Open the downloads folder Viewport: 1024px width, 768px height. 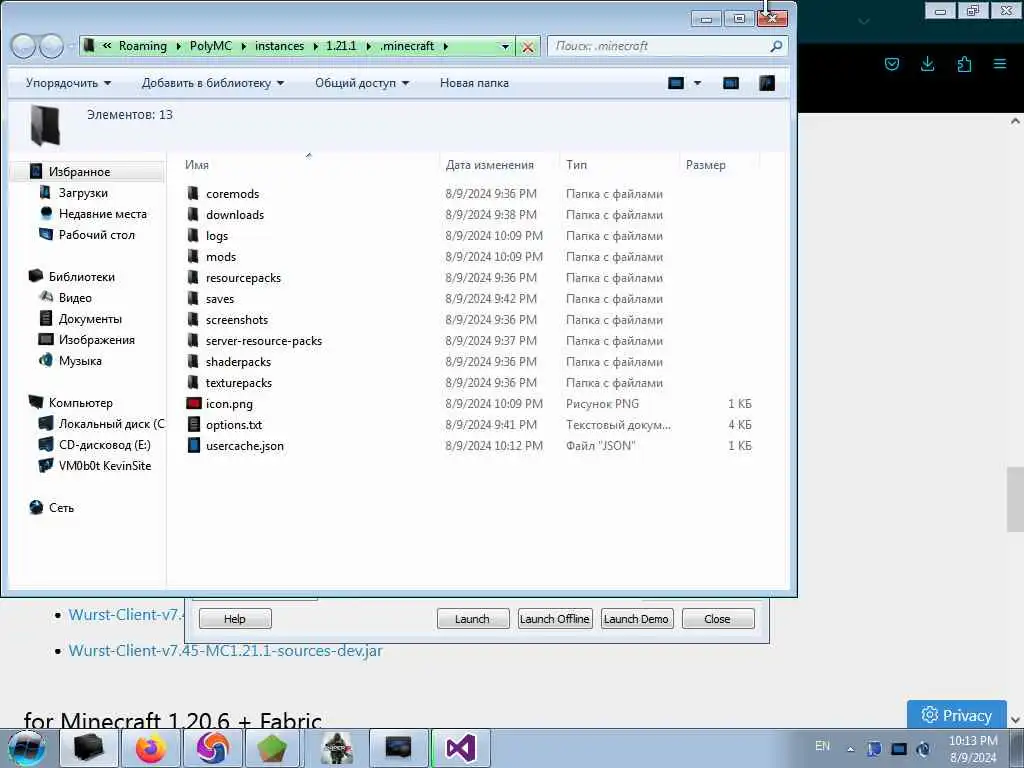[x=235, y=215]
